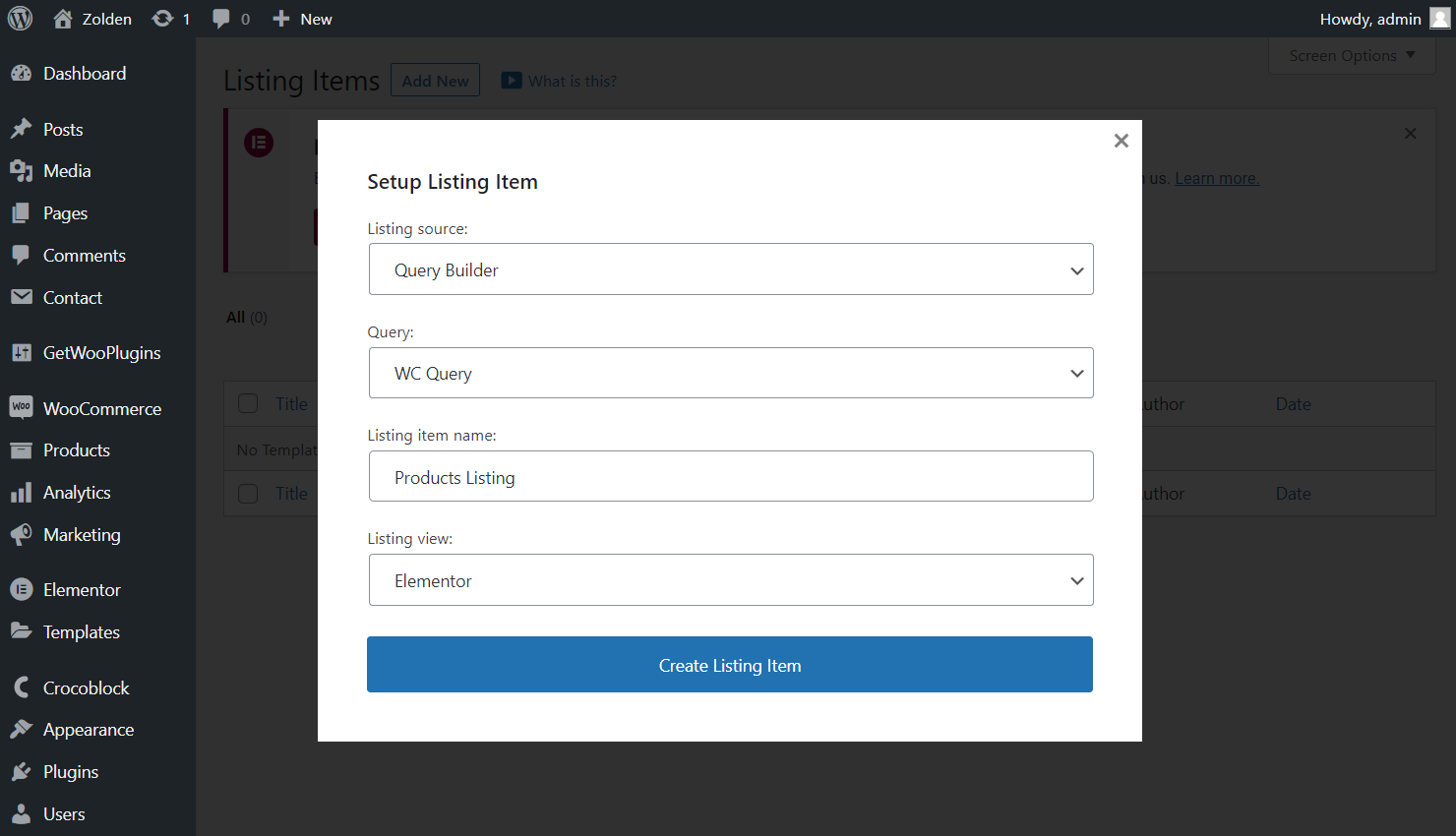Click the Users person icon
Viewport: 1456px width, 836px height.
point(21,814)
